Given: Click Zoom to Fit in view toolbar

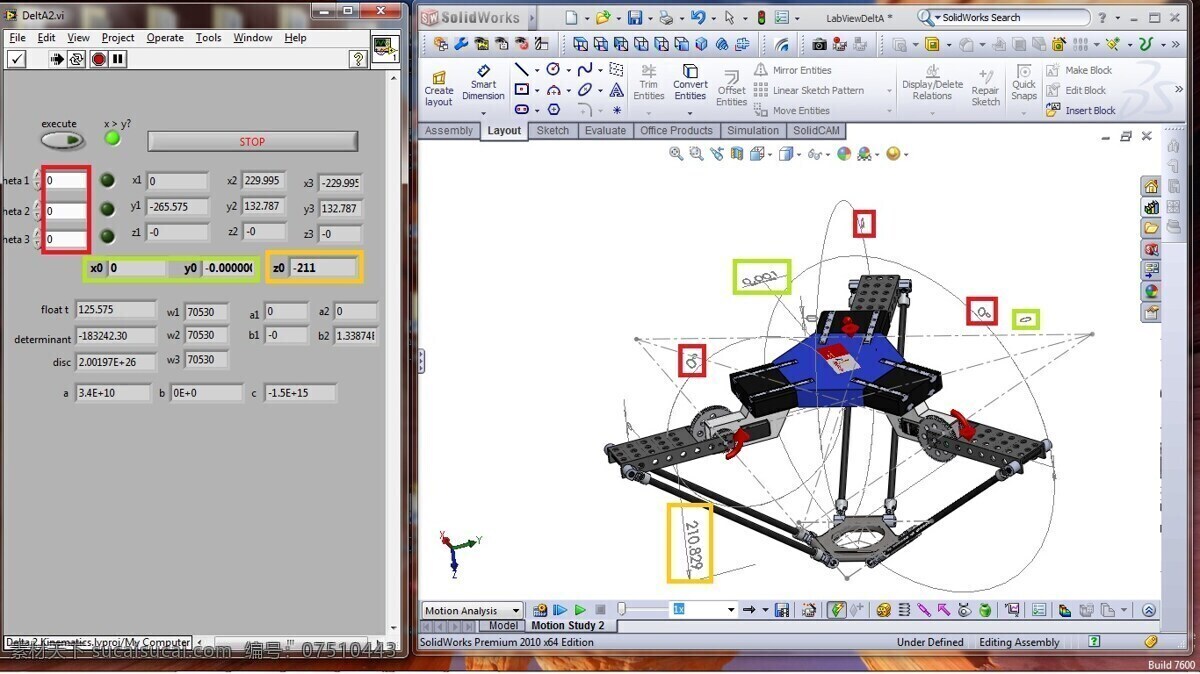Looking at the screenshot, I should pyautogui.click(x=677, y=154).
